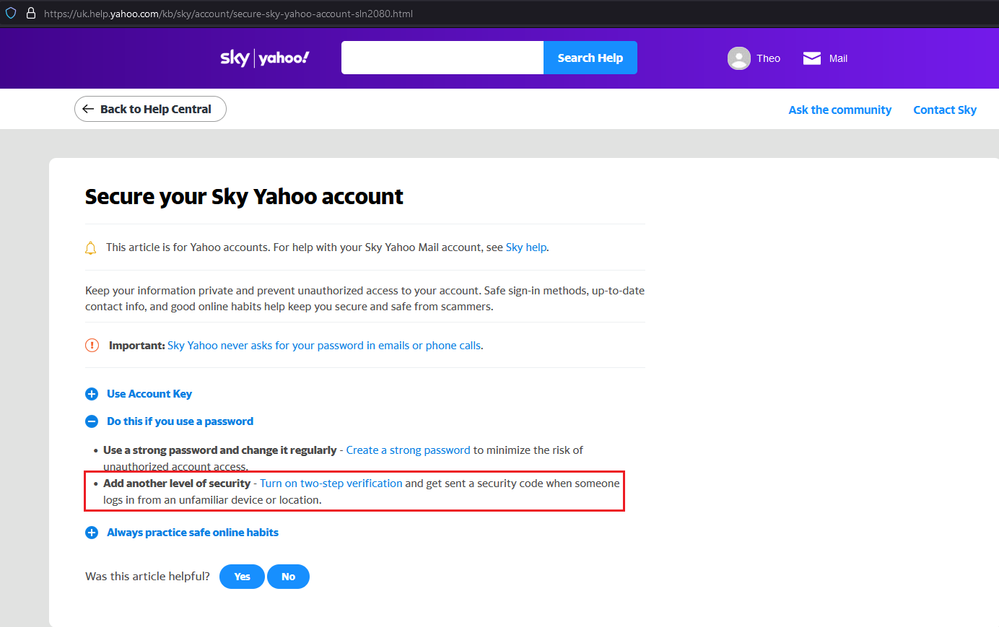This screenshot has width=999, height=627.
Task: Open the Mail envelope icon
Action: (x=812, y=58)
